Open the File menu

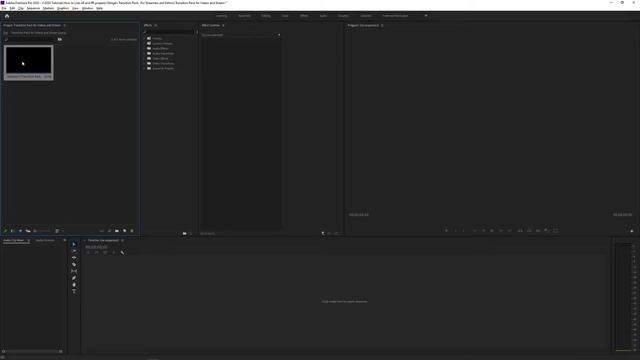pos(4,8)
